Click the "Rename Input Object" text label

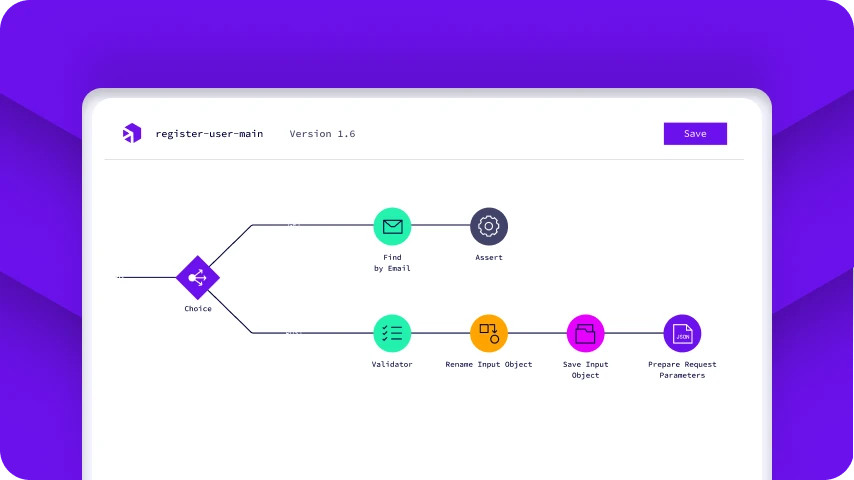pos(489,365)
